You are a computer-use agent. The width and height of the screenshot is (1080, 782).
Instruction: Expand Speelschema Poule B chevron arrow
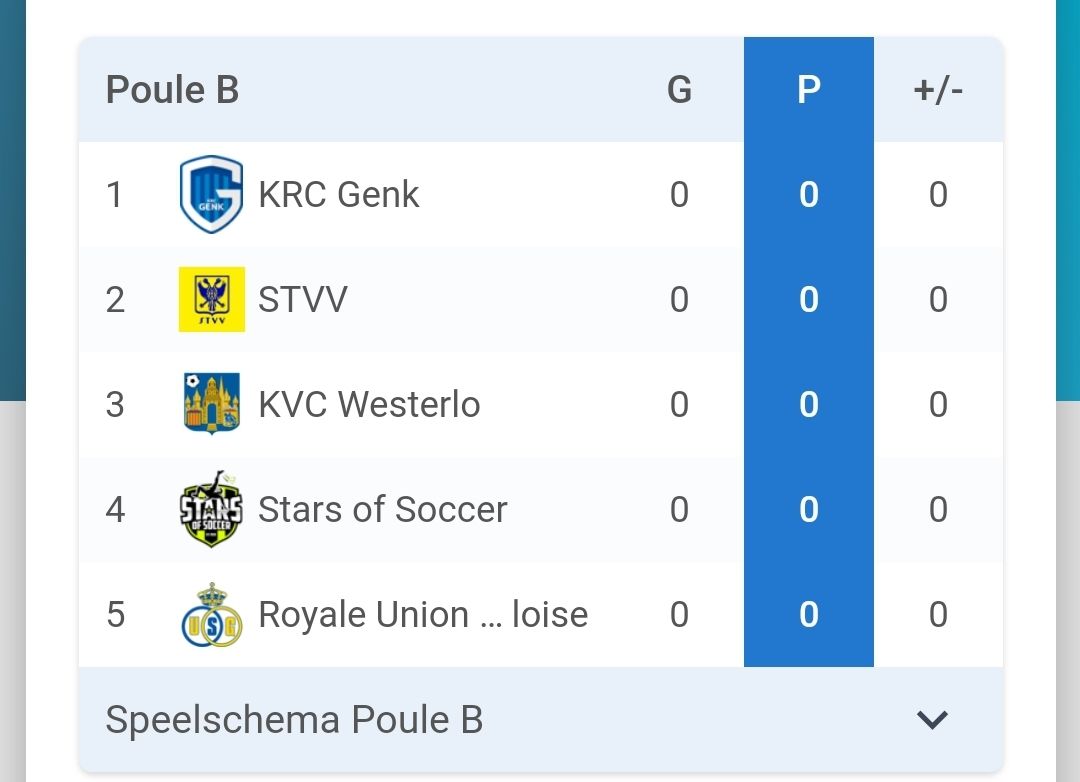(932, 720)
